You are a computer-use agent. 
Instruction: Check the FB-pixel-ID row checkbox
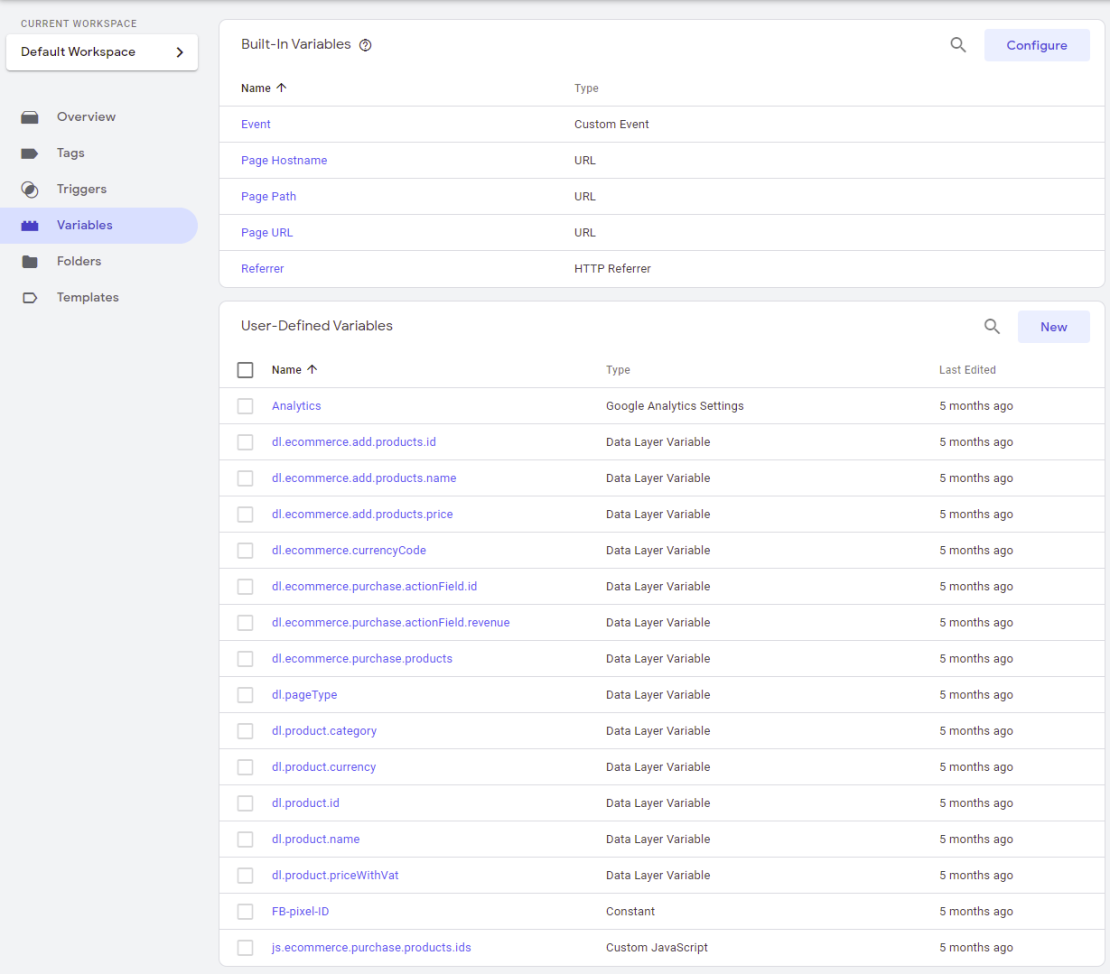pos(246,912)
